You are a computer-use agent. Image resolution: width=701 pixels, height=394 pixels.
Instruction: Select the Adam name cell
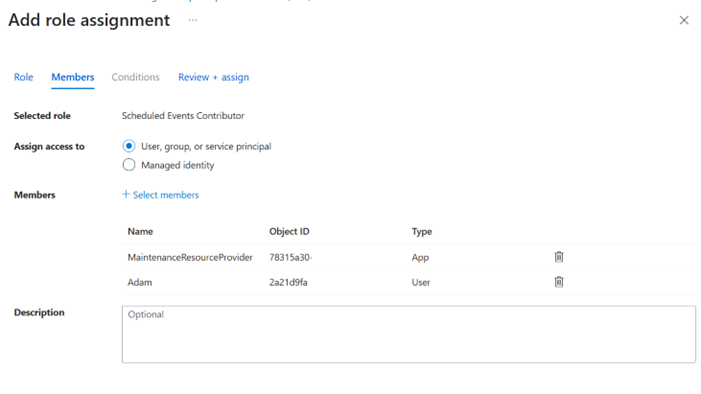[x=140, y=282]
